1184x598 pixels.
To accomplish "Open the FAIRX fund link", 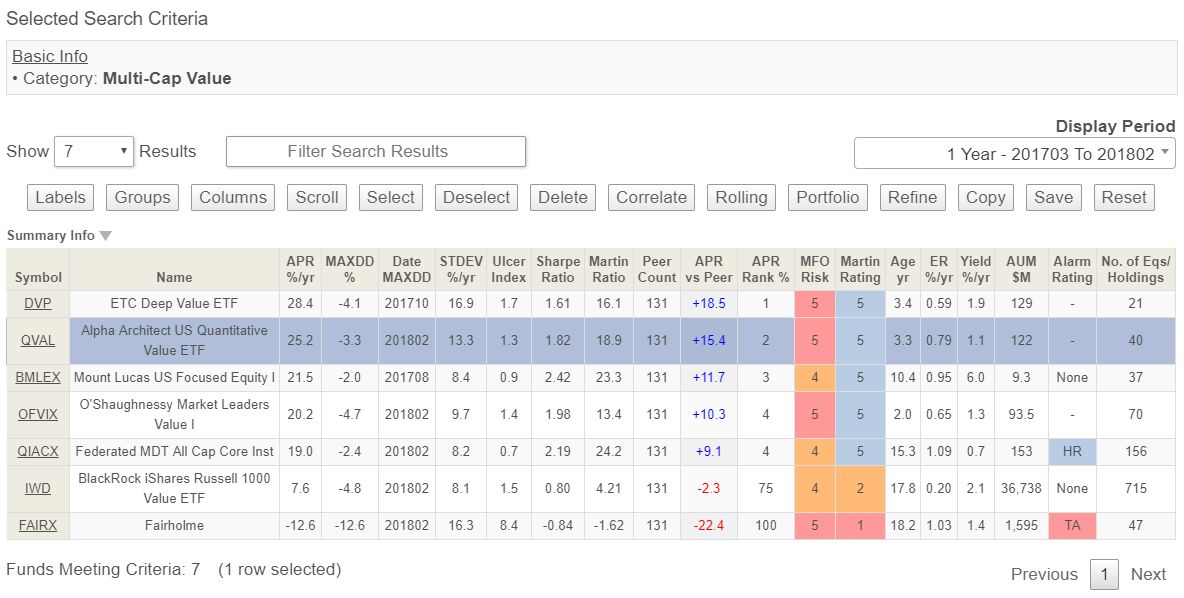I will [38, 525].
